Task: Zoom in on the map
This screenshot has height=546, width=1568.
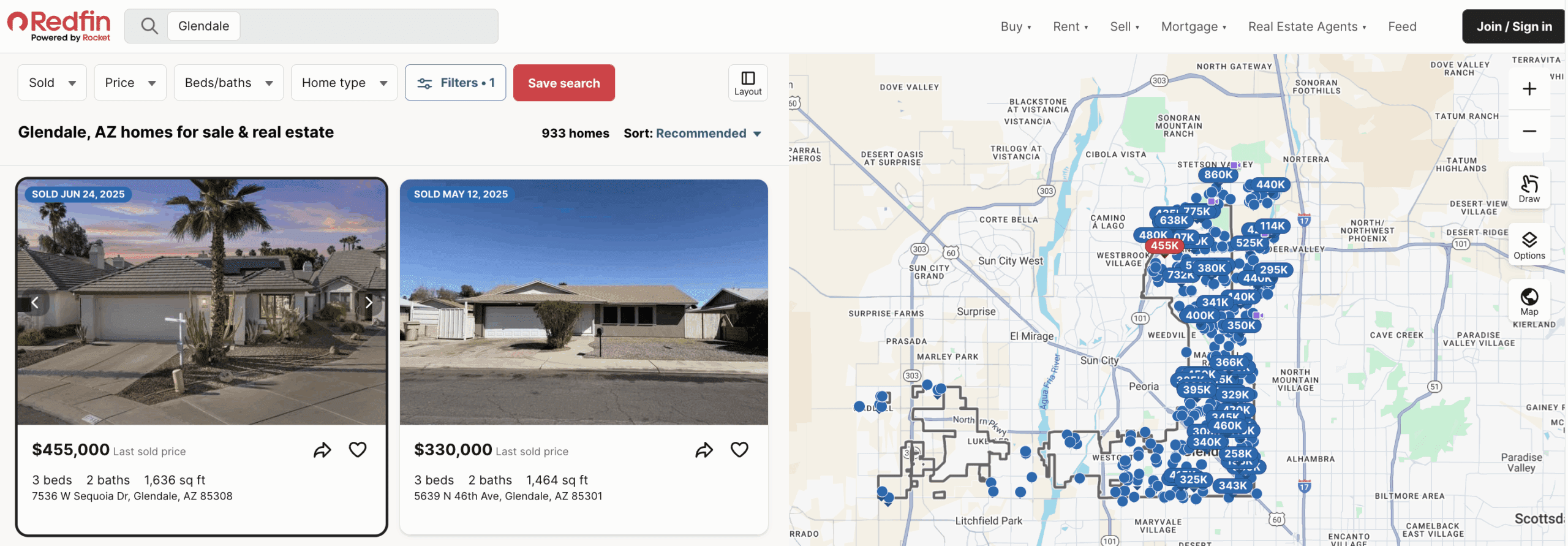Action: tap(1529, 89)
